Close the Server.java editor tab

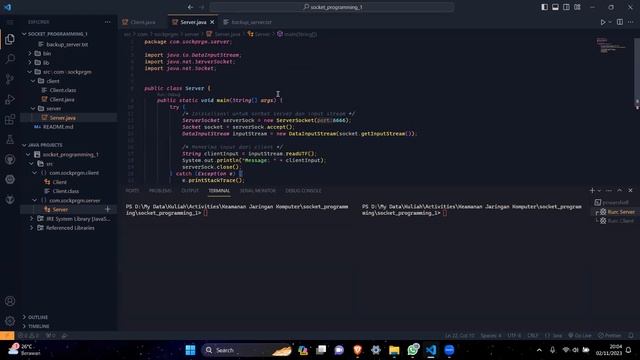click(x=212, y=22)
